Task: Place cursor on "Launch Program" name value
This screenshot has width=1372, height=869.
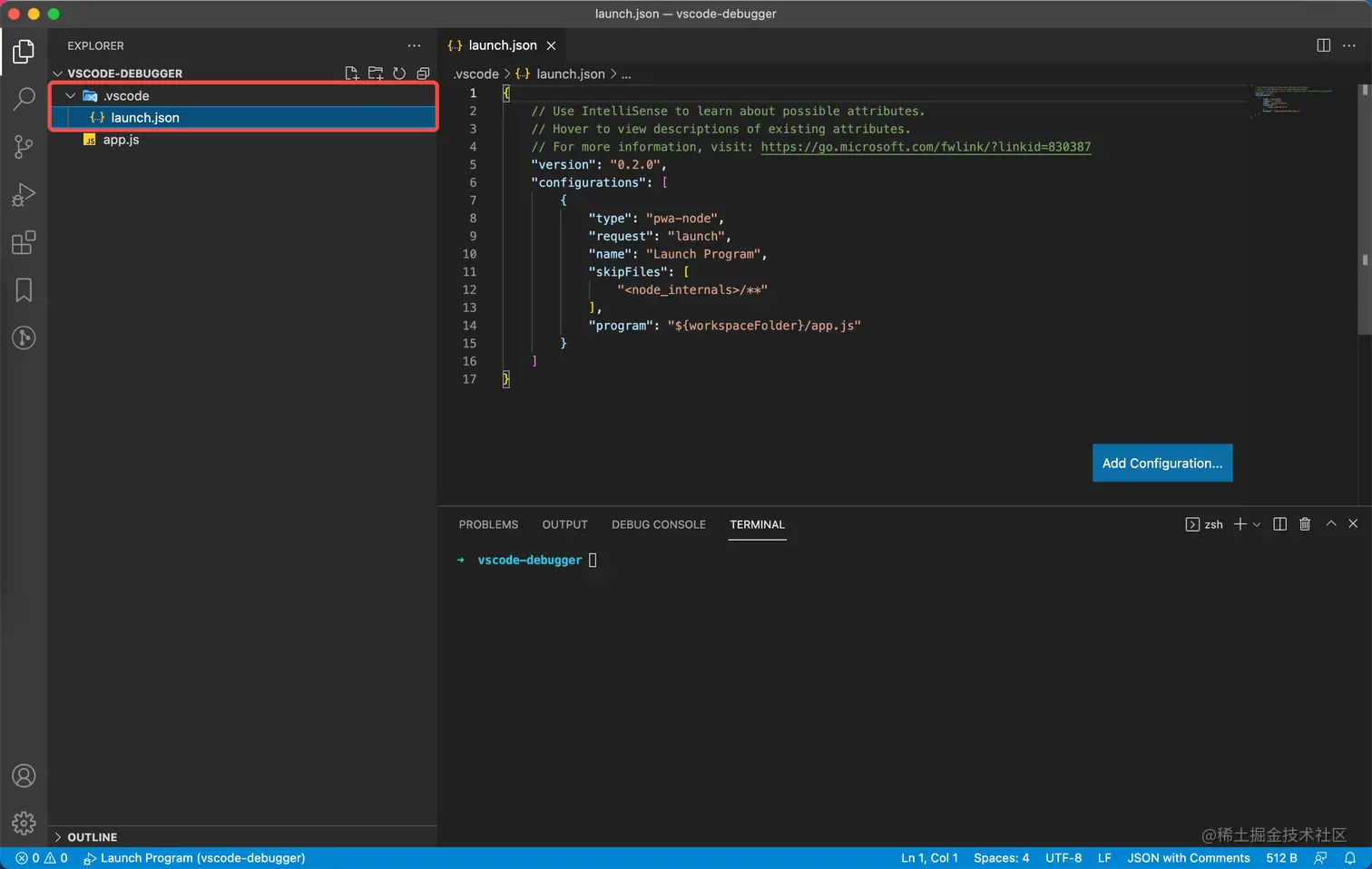Action: tap(703, 254)
